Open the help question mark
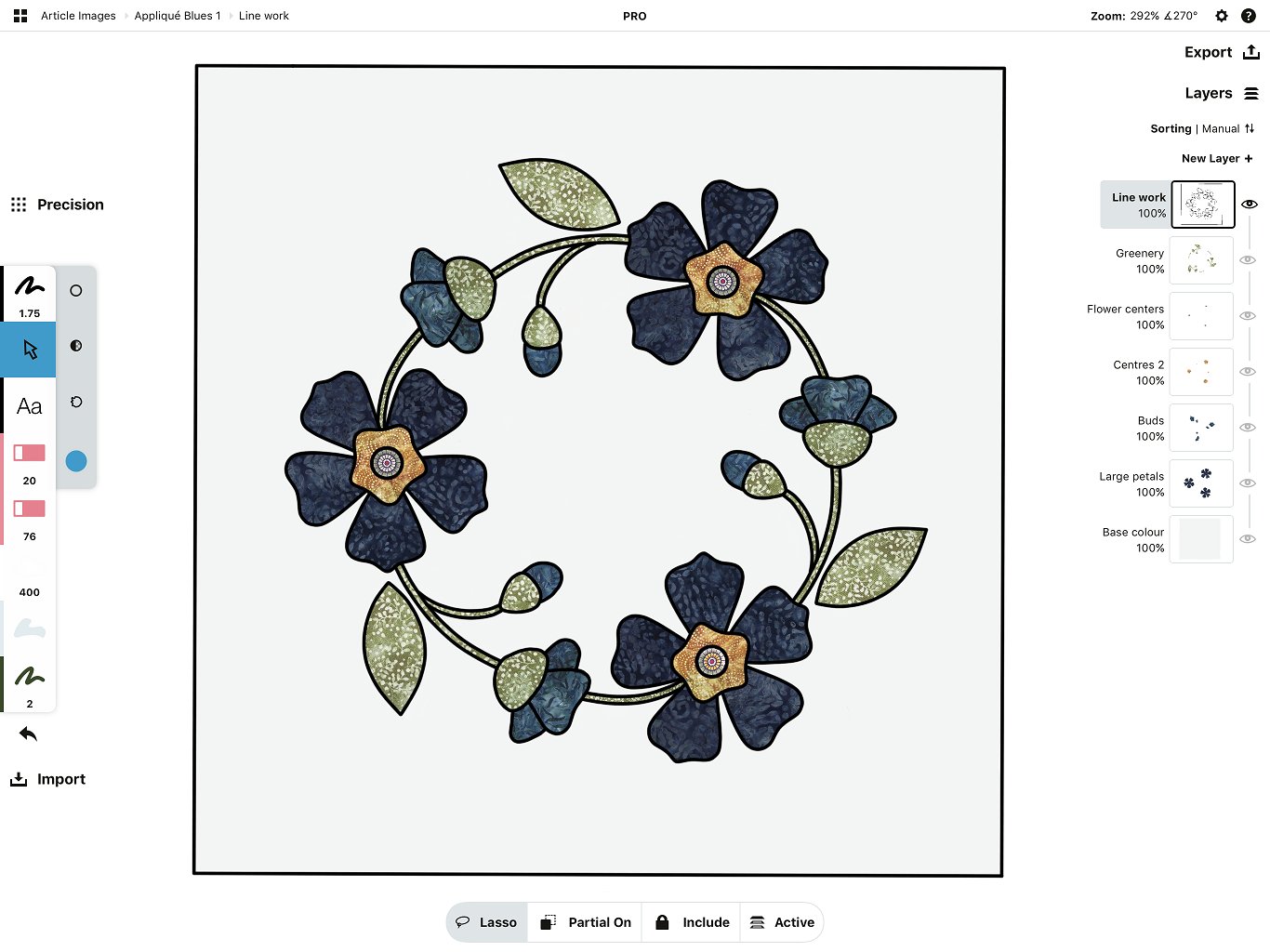This screenshot has height=952, width=1270. pos(1249,16)
